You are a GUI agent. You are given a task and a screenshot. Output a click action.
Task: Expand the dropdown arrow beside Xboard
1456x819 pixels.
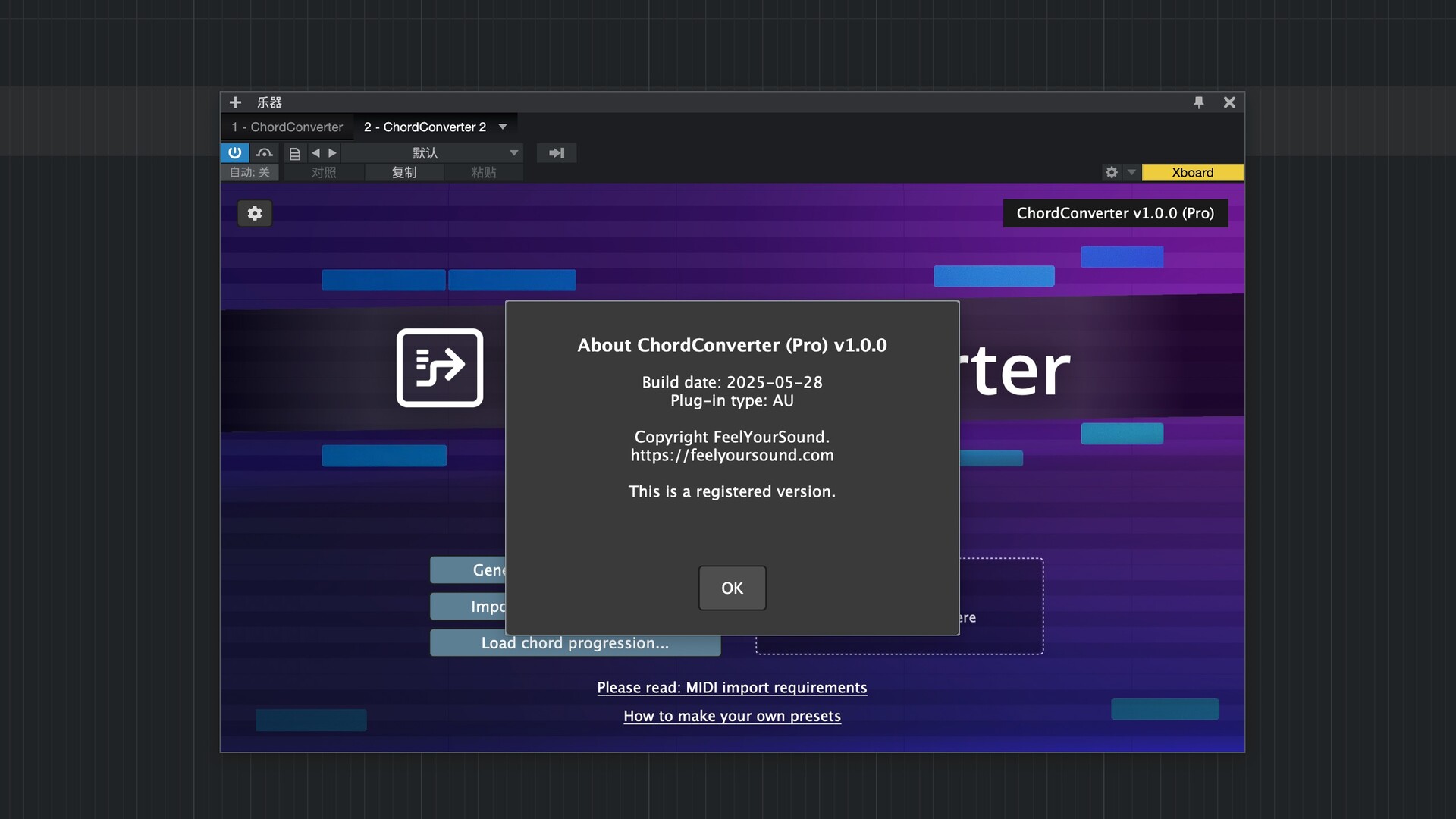click(1131, 172)
